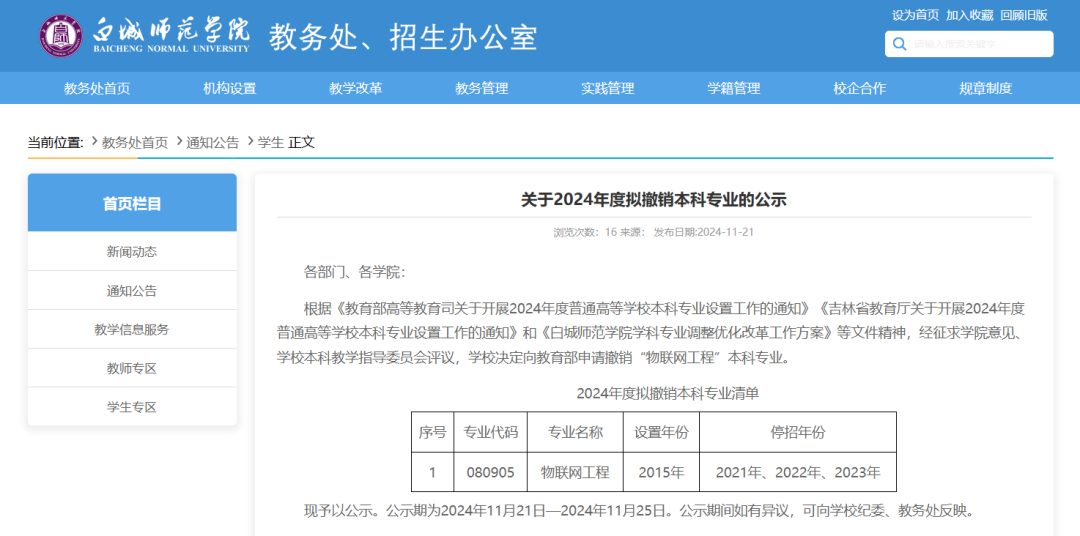Click 教务处首页 in breadcrumb
Screen dimensions: 1080x536
coord(135,143)
